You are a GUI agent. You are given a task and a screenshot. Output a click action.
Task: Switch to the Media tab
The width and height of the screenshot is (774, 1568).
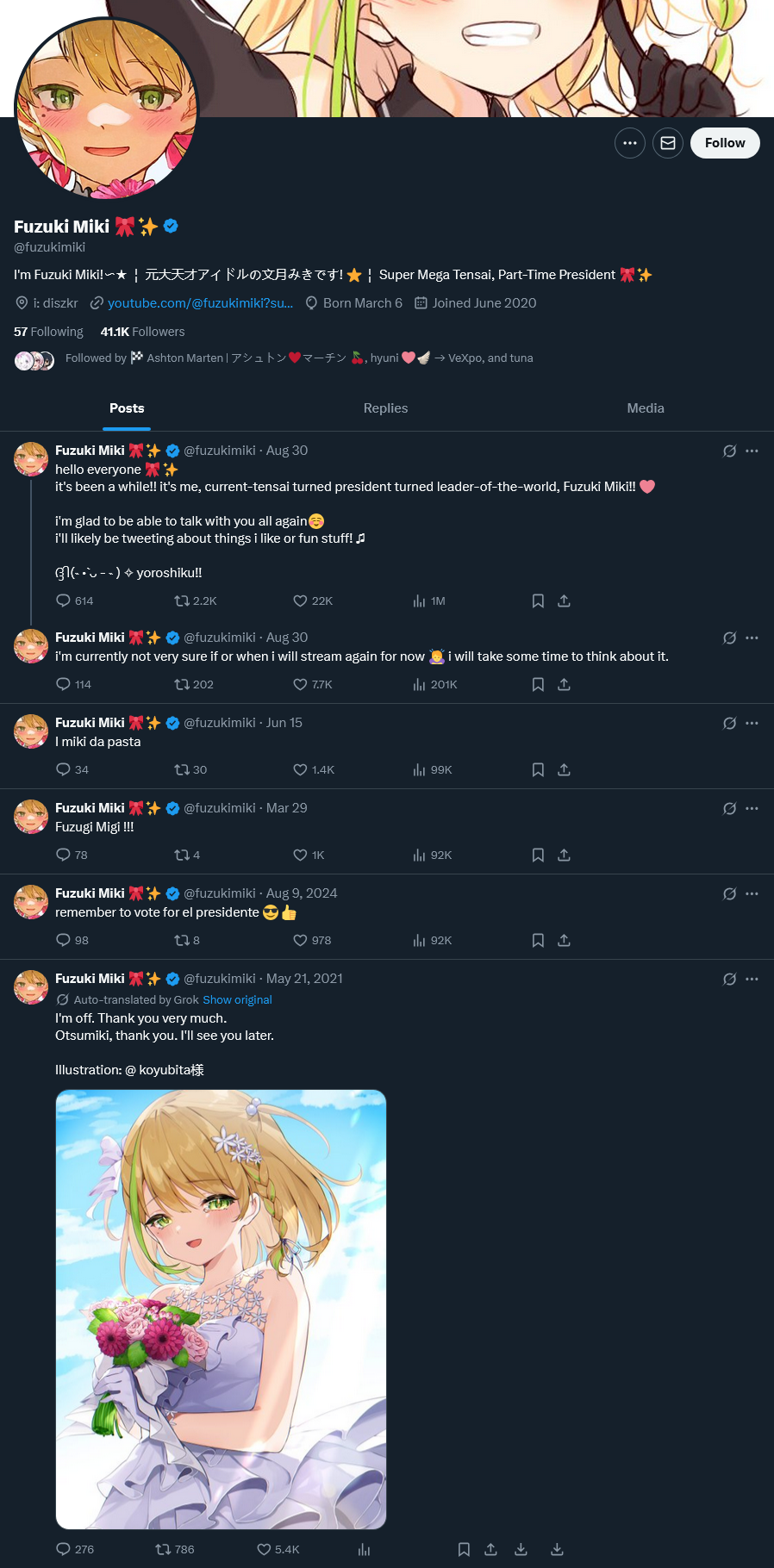646,408
